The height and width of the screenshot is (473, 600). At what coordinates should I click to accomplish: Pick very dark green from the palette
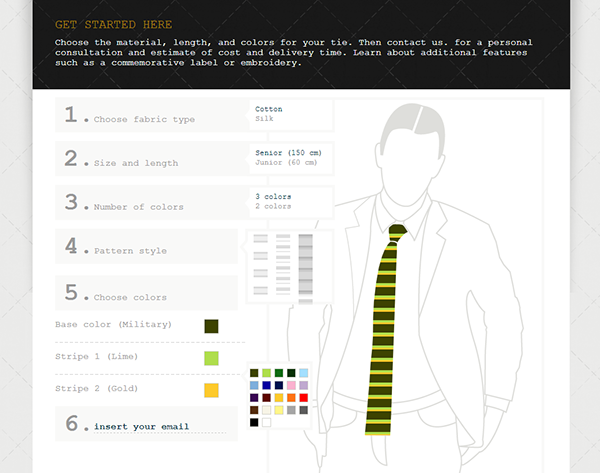click(x=291, y=373)
